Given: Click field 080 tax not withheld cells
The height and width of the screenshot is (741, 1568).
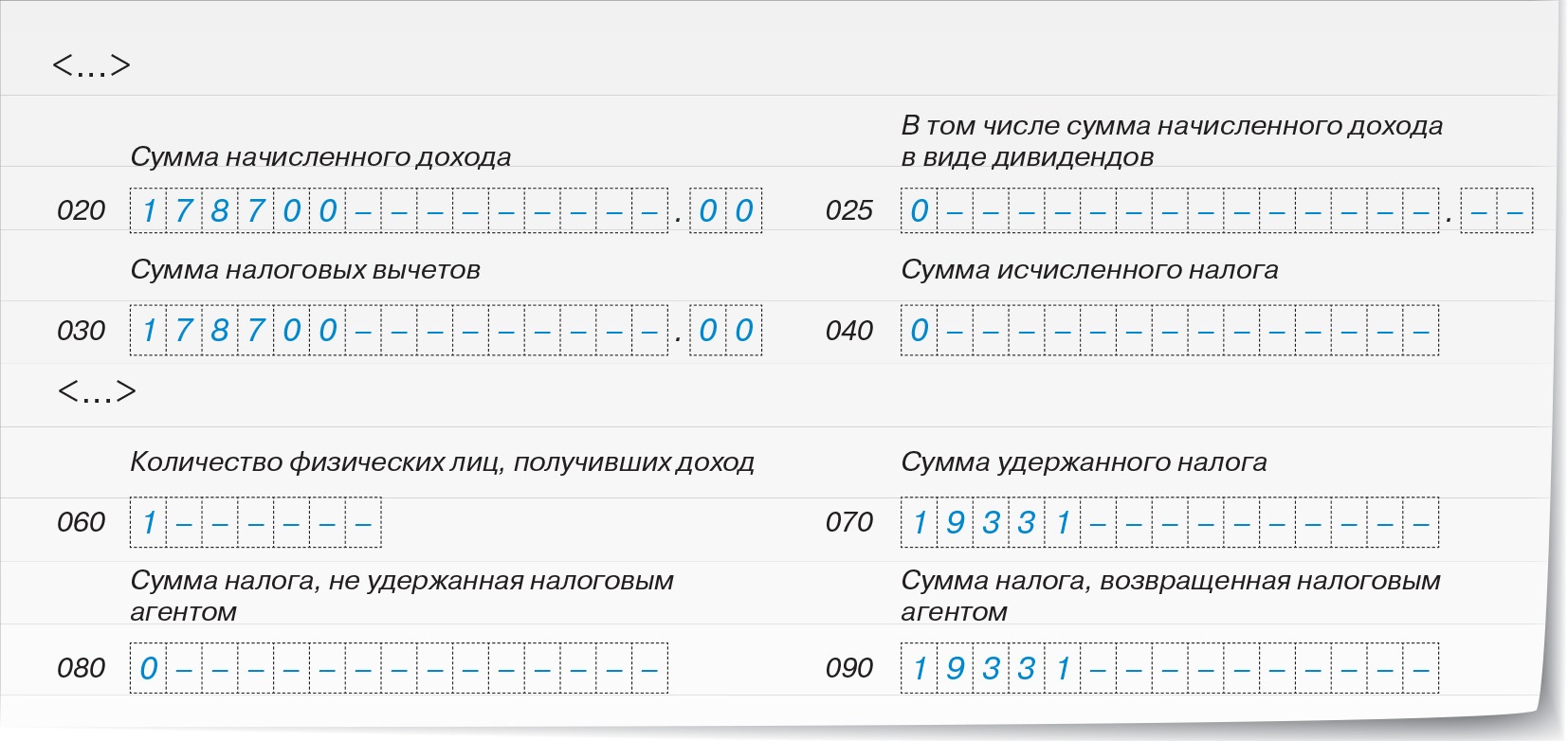Looking at the screenshot, I should point(399,668).
